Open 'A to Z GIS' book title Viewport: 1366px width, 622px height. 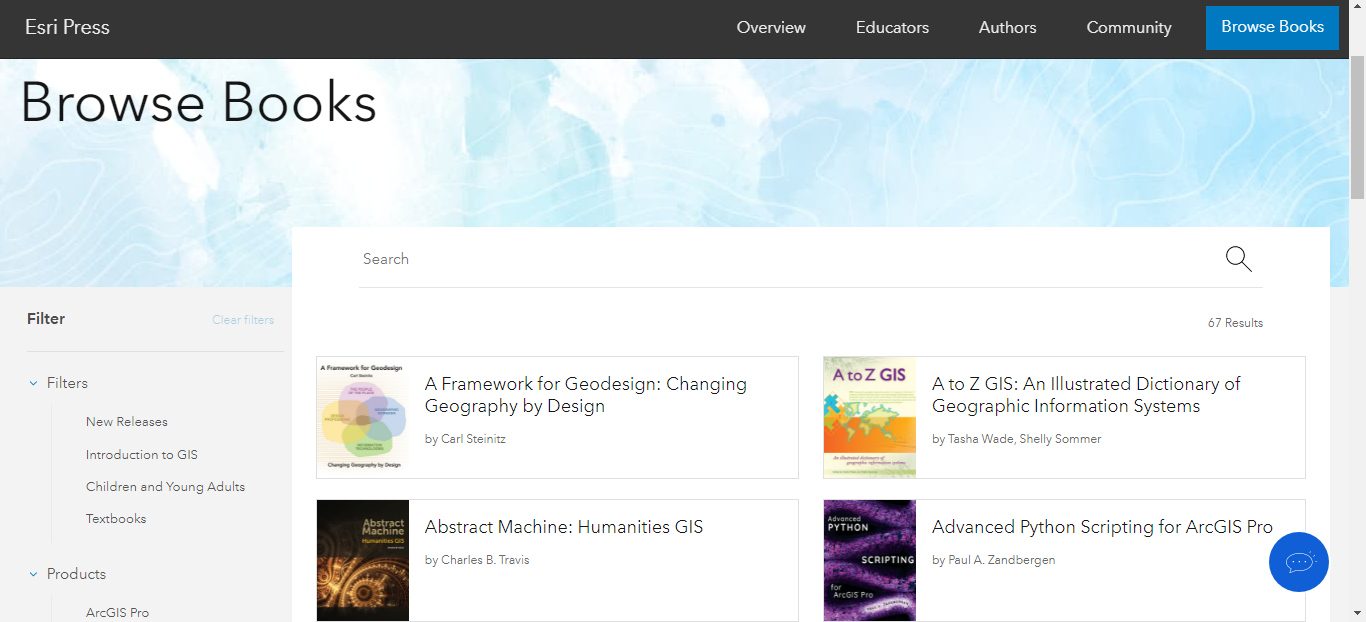click(1086, 395)
